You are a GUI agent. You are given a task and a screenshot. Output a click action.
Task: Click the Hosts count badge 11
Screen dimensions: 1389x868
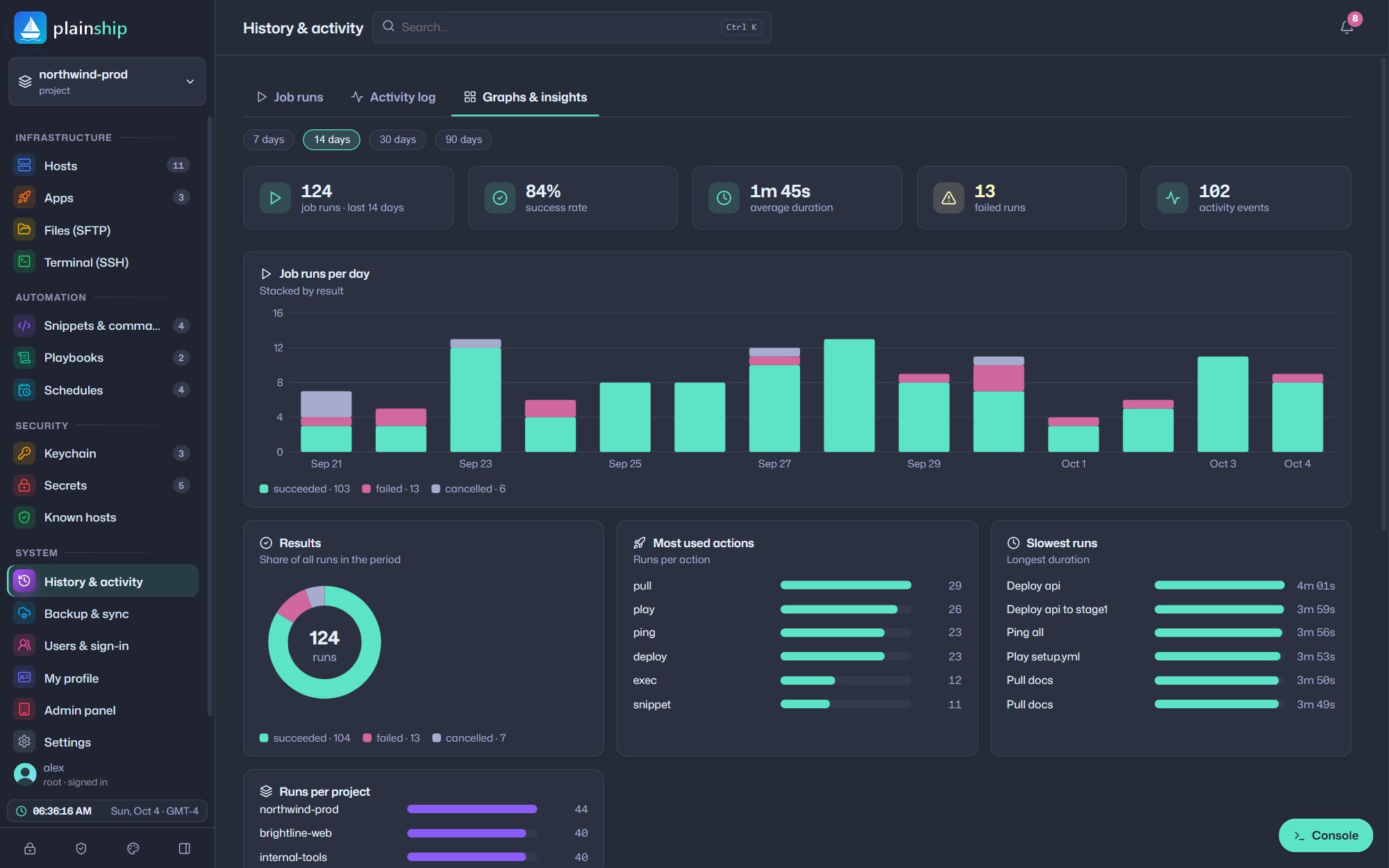coord(178,165)
